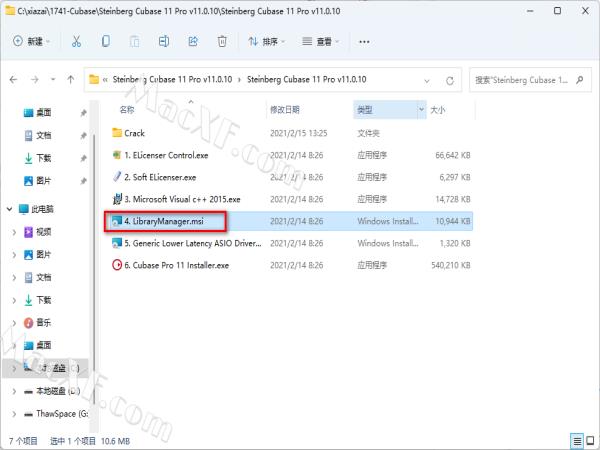Maximize the Explorer window

[558, 11]
